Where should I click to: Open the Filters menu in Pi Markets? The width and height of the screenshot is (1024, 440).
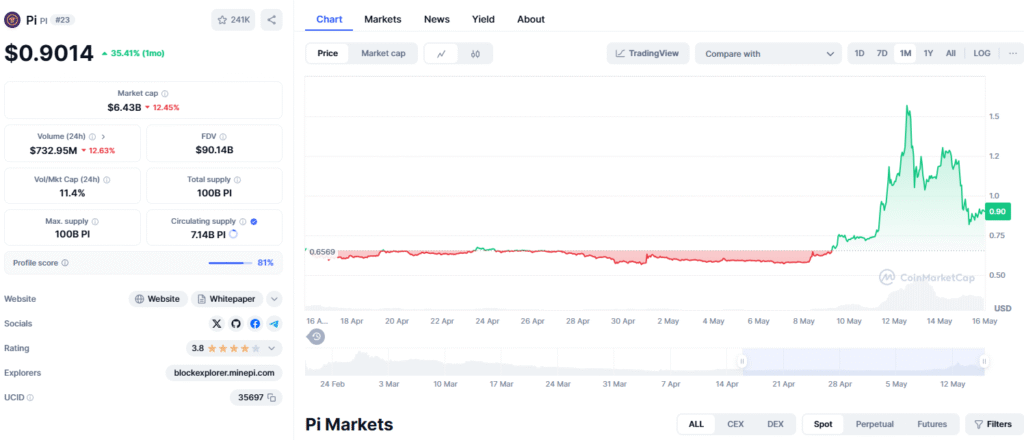993,424
